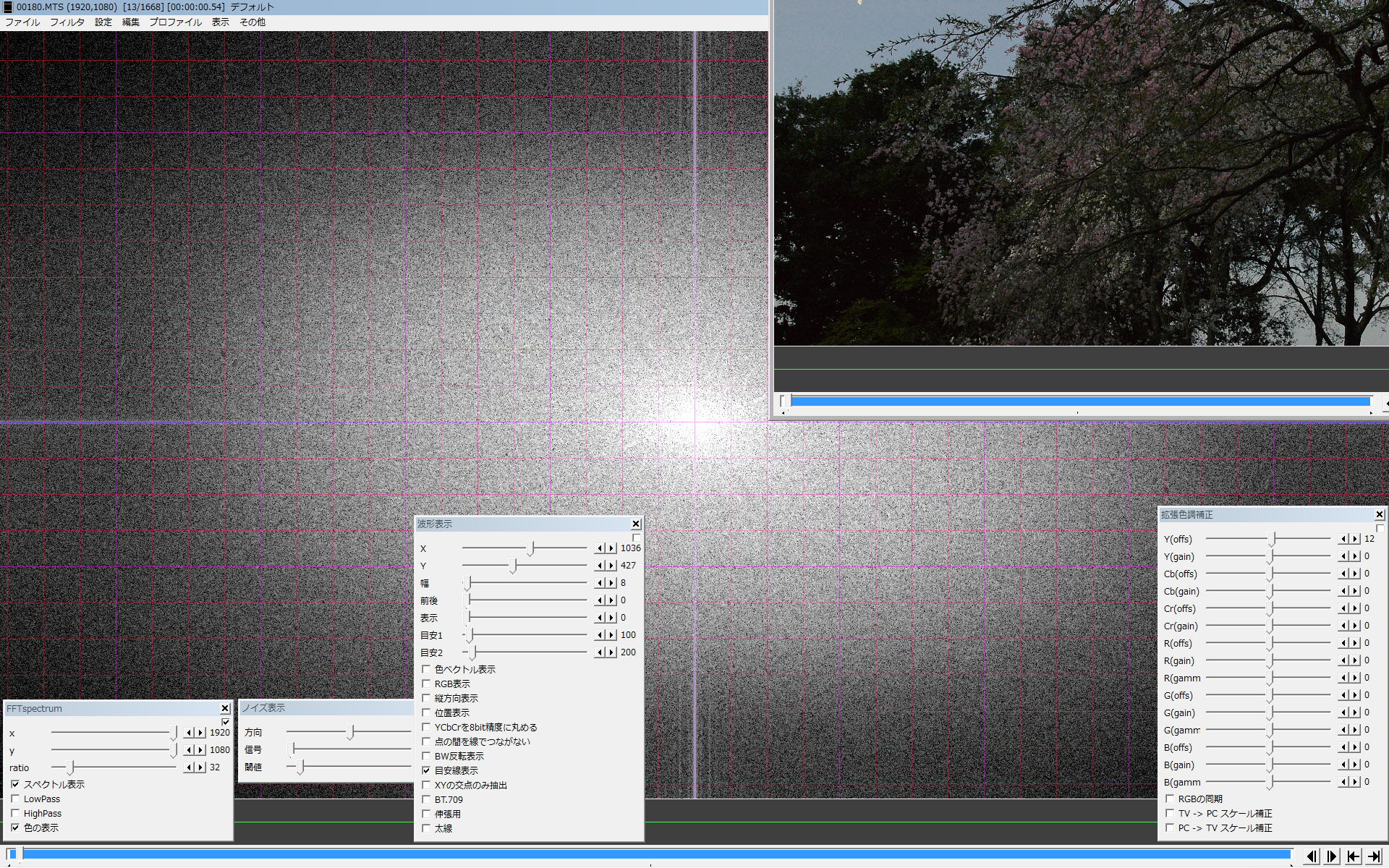Toggle filter enable box in 拡張色調補正
The height and width of the screenshot is (868, 1389).
coord(1380,528)
